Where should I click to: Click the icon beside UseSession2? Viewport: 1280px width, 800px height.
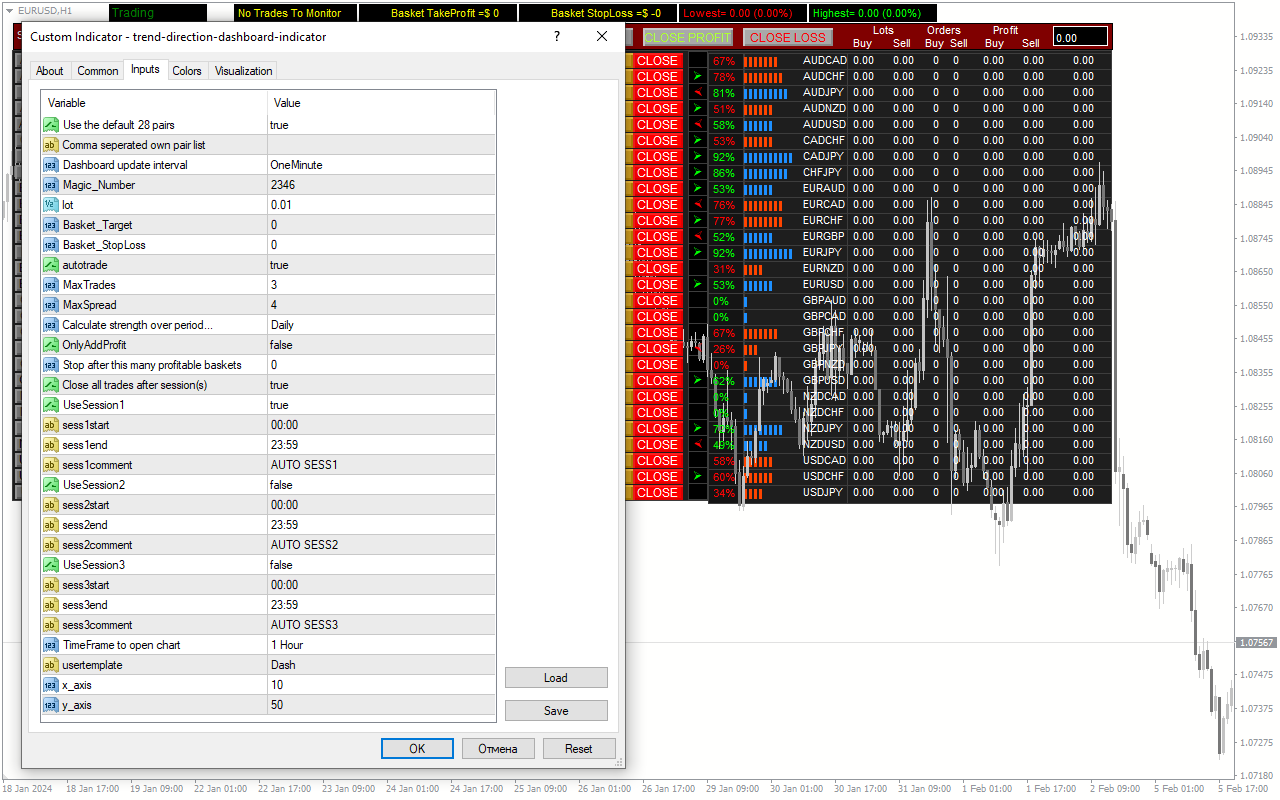(x=51, y=485)
